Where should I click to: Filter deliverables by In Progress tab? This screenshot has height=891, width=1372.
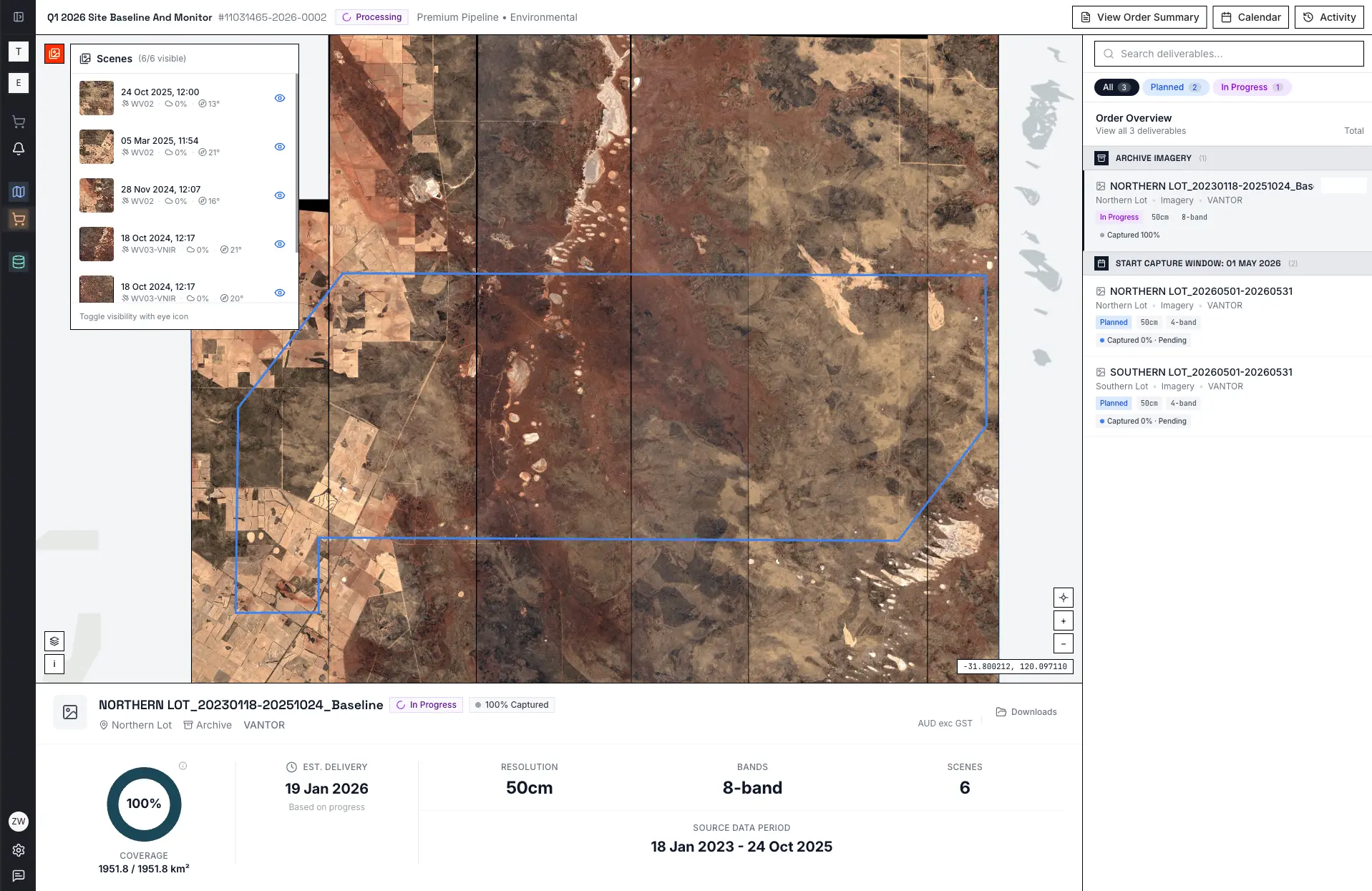pyautogui.click(x=1252, y=87)
